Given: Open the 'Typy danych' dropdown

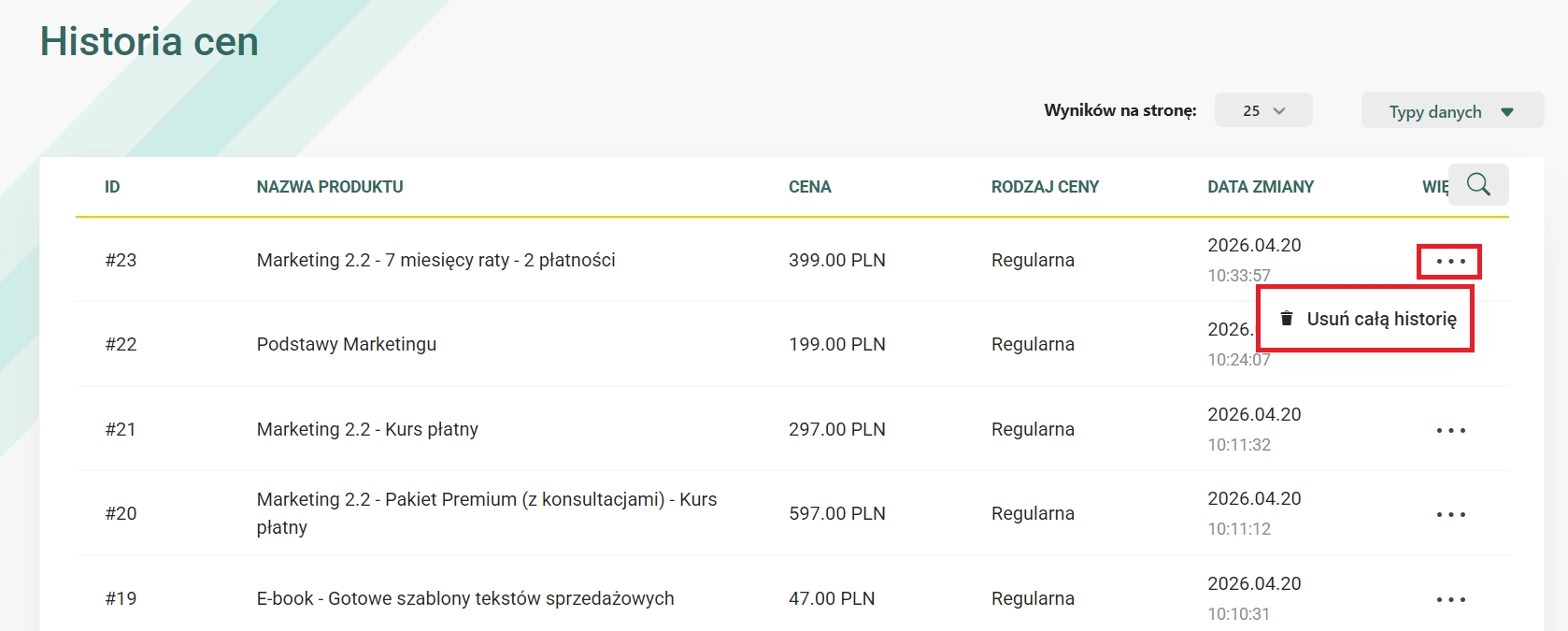Looking at the screenshot, I should click(x=1452, y=111).
